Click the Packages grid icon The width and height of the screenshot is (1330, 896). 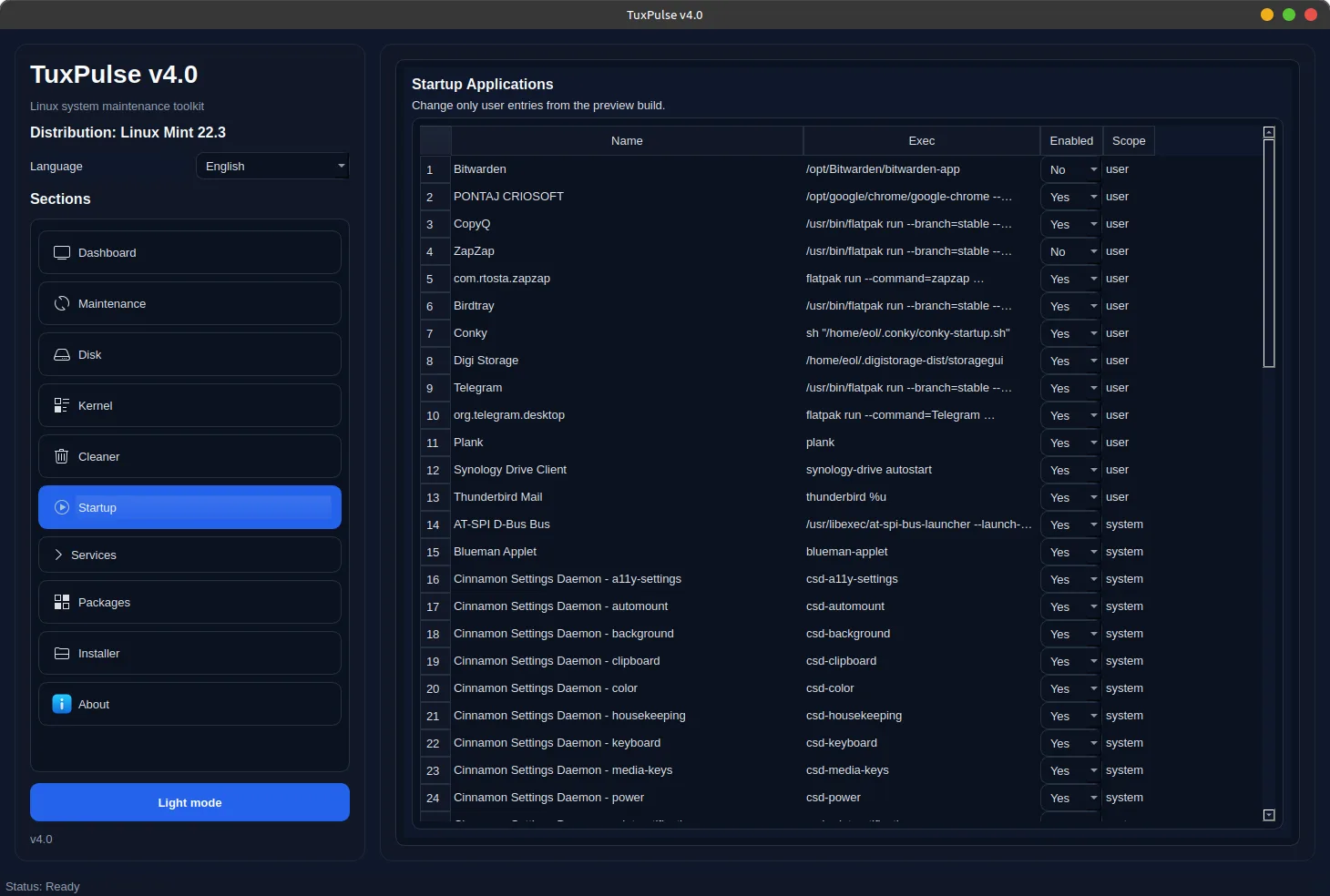62,602
